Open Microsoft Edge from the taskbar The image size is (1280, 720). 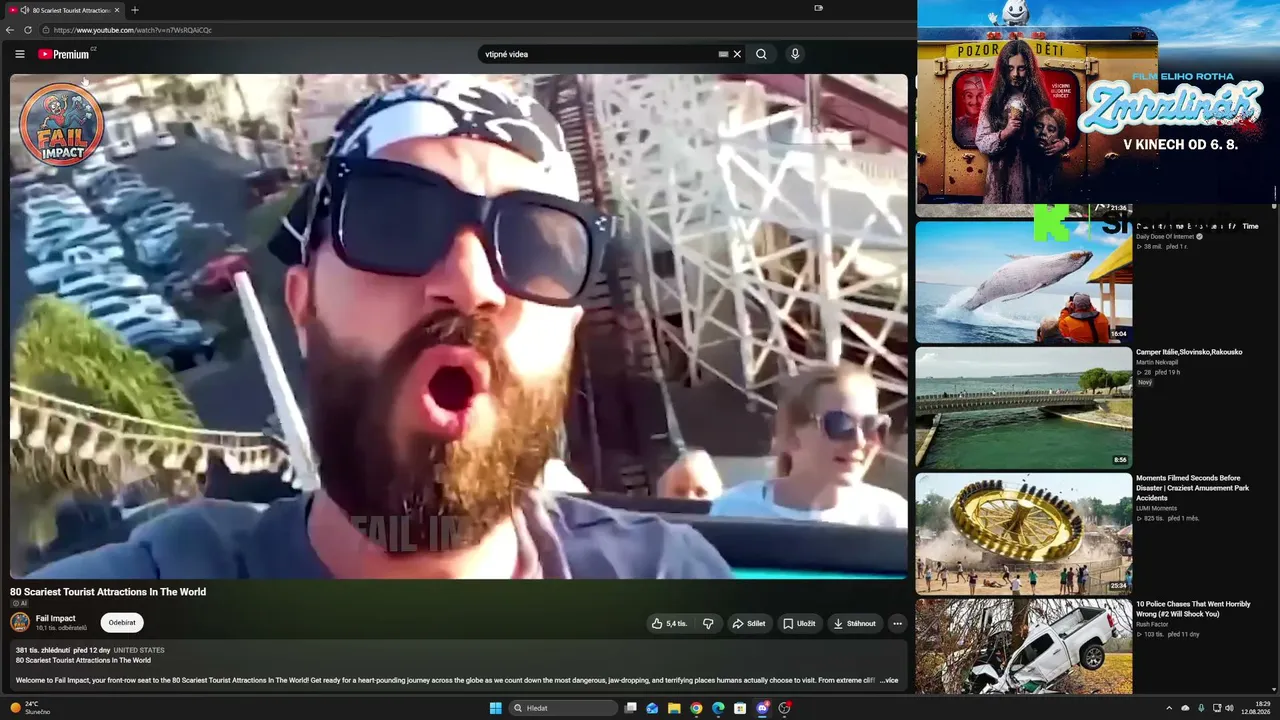[718, 708]
